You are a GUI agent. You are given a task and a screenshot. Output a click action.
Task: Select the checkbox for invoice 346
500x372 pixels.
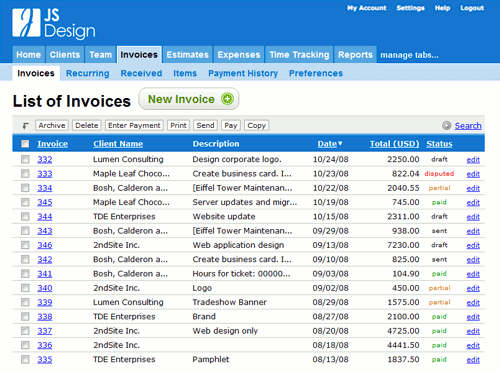click(25, 245)
